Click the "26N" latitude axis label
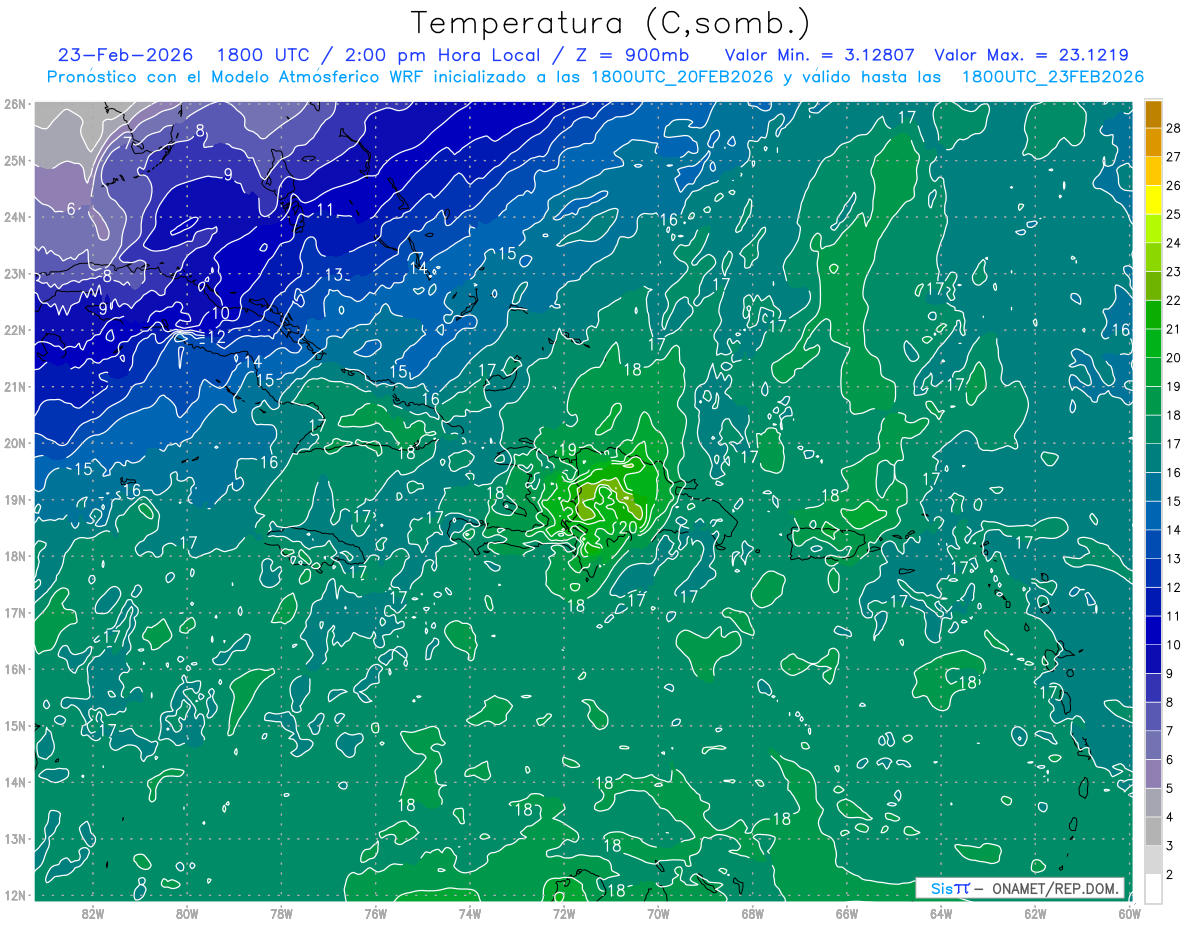This screenshot has width=1200, height=927. tap(15, 104)
